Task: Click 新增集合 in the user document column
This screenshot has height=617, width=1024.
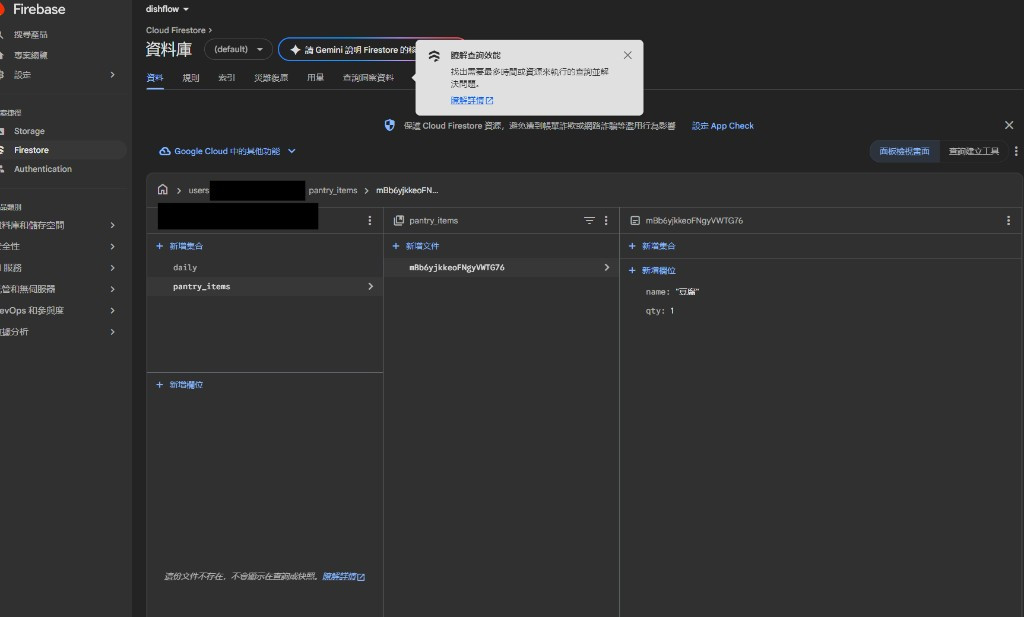Action: tap(180, 246)
